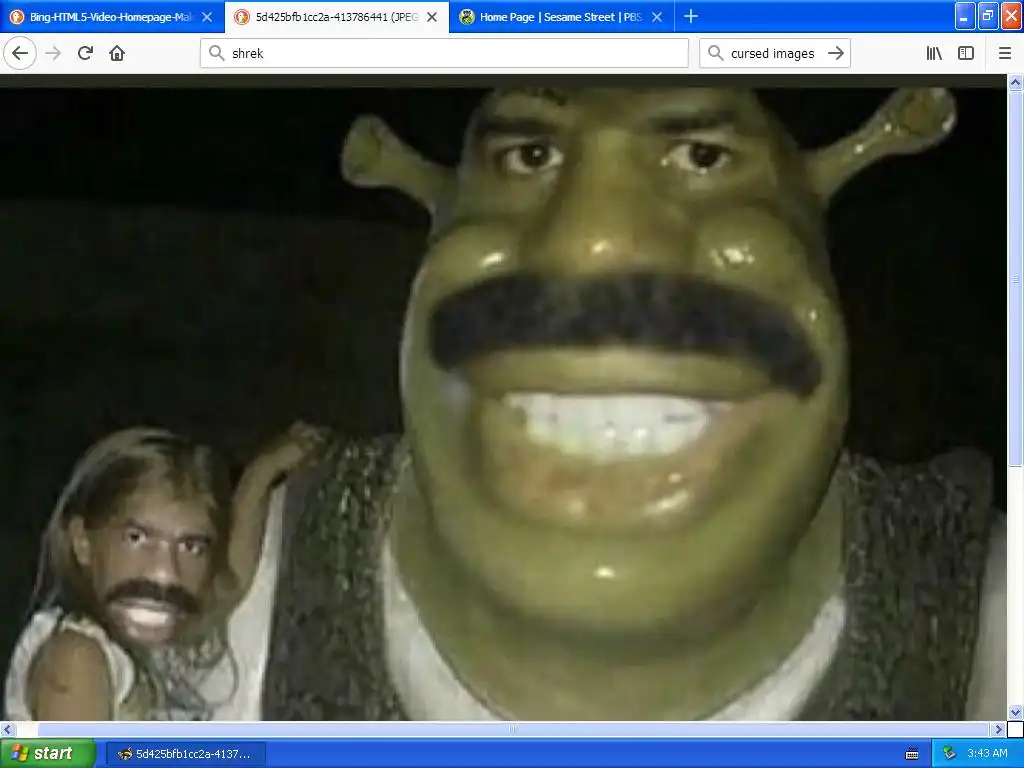Image resolution: width=1024 pixels, height=768 pixels.
Task: Click the Sesame Street tab favicon
Action: tap(466, 17)
